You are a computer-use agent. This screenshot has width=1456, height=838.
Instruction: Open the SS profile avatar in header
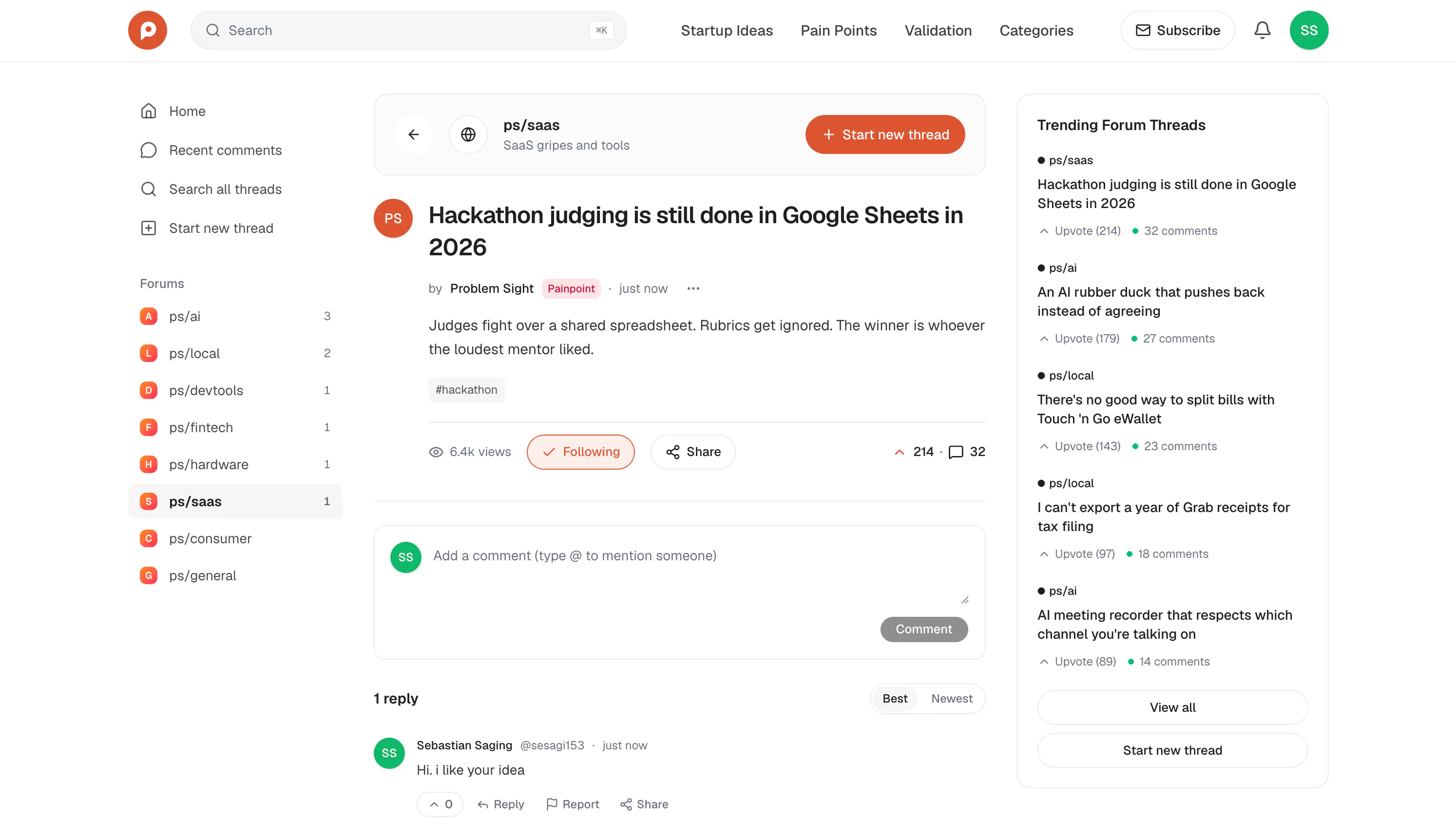pyautogui.click(x=1309, y=30)
